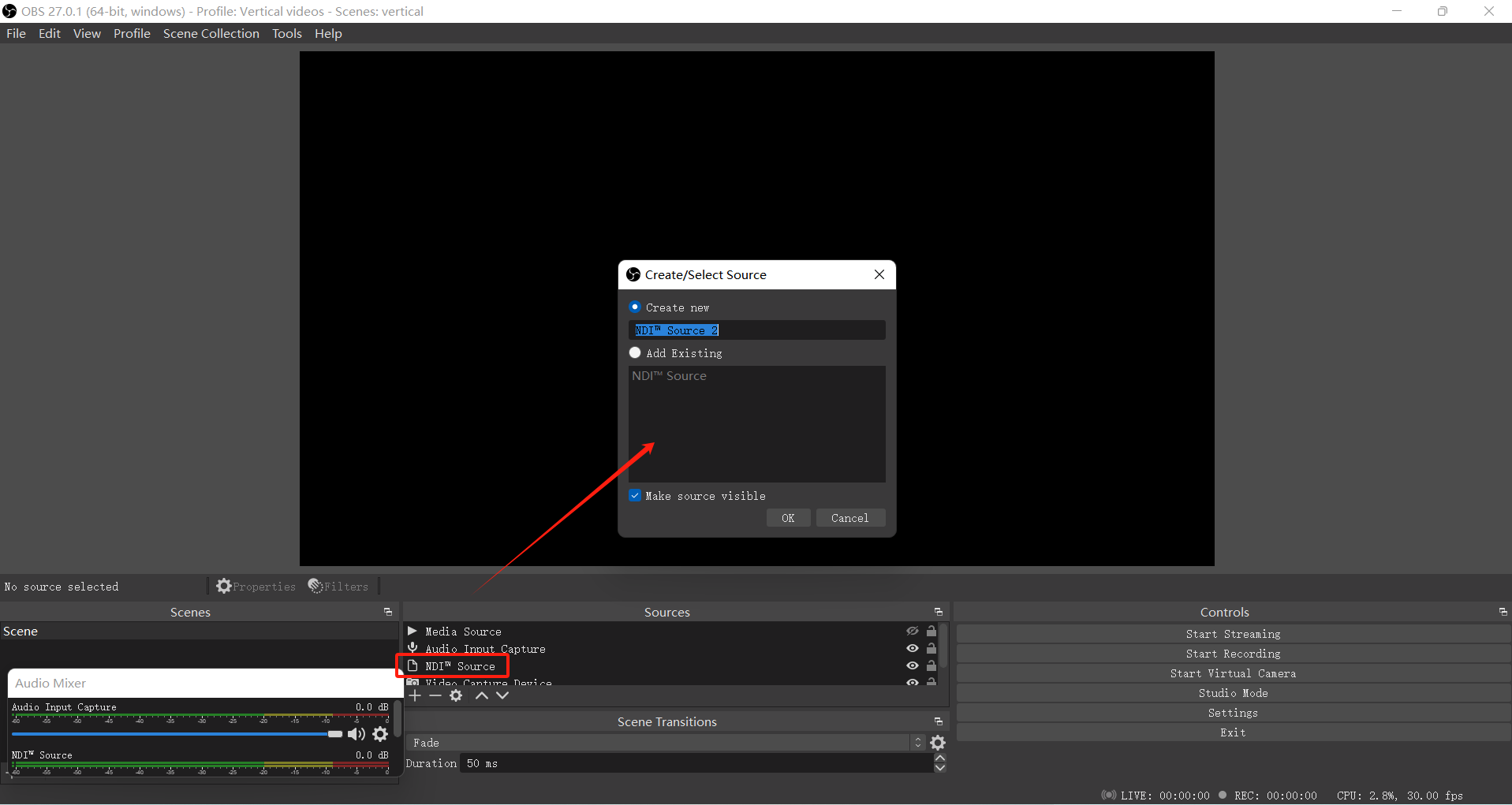Move source down with the down arrow icon
This screenshot has width=1512, height=805.
coord(502,695)
